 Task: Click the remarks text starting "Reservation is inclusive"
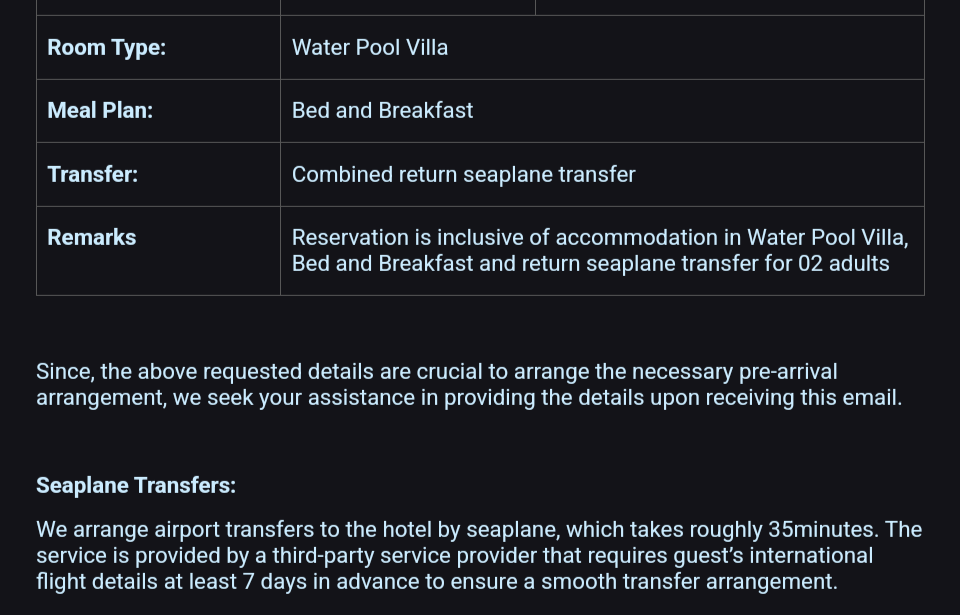point(420,238)
